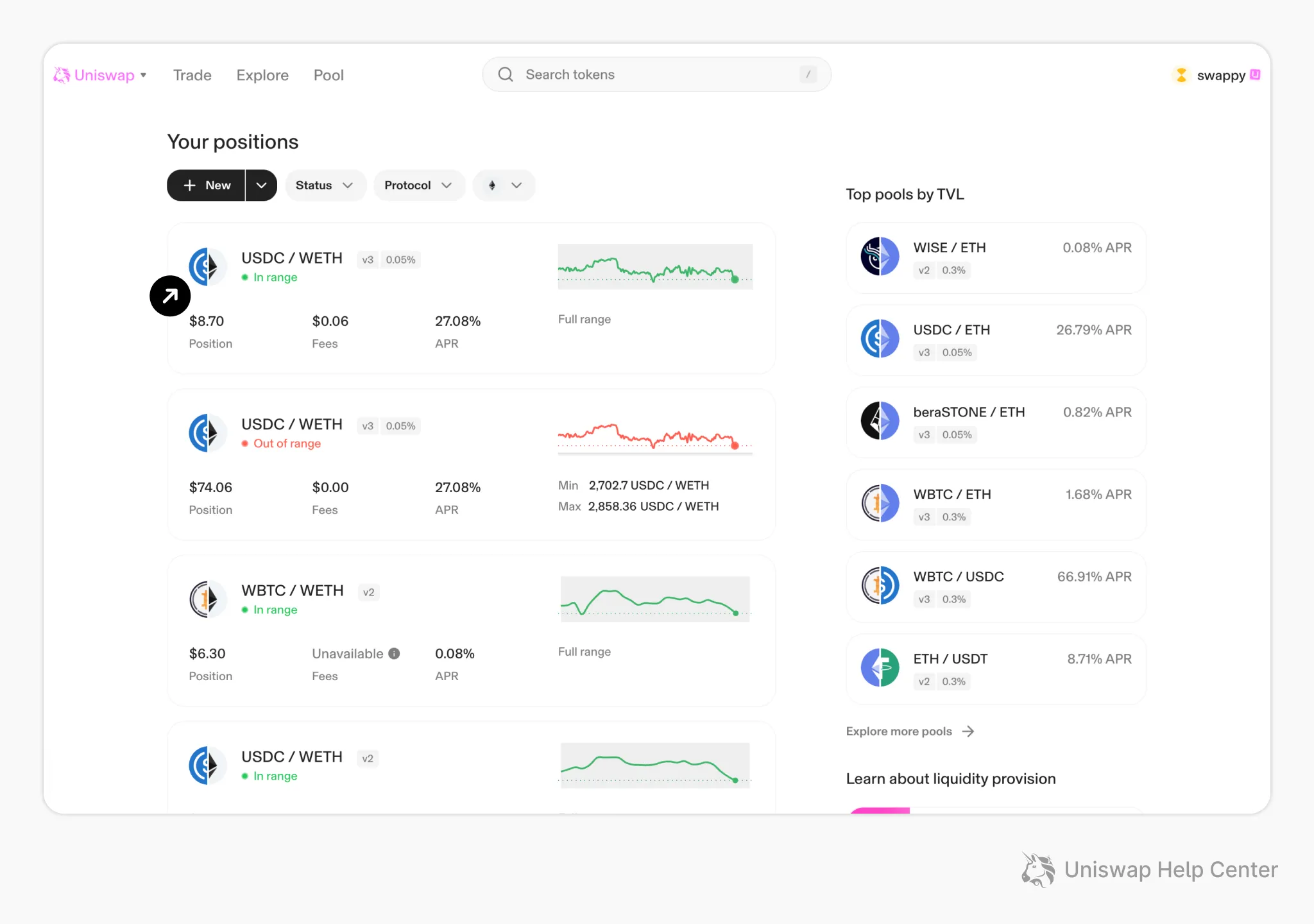Click the WBTC / ETH pool icon

point(880,502)
